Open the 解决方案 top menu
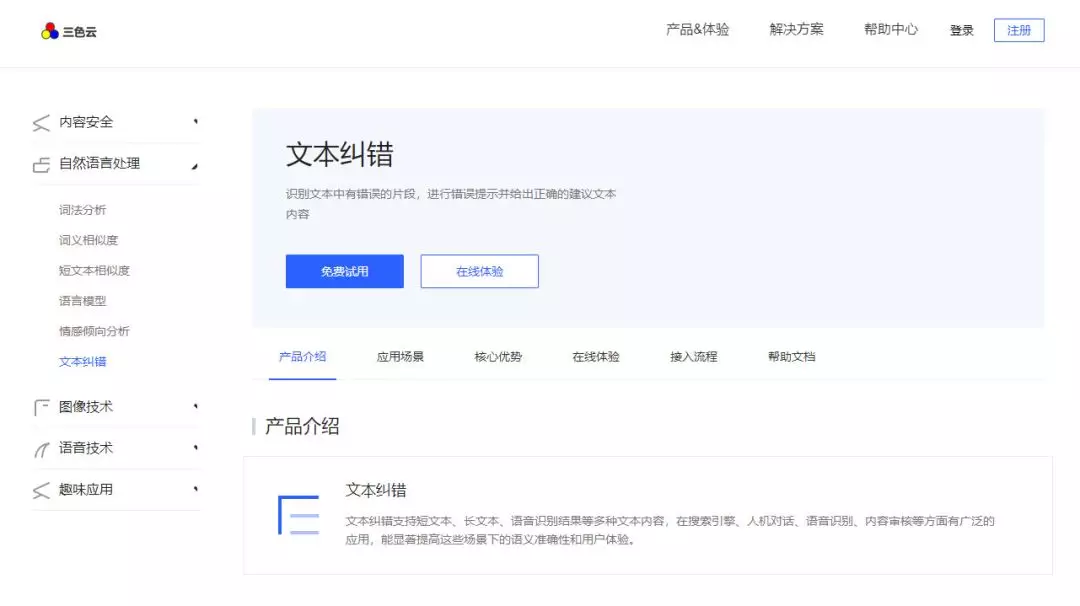The image size is (1080, 606). coord(796,30)
